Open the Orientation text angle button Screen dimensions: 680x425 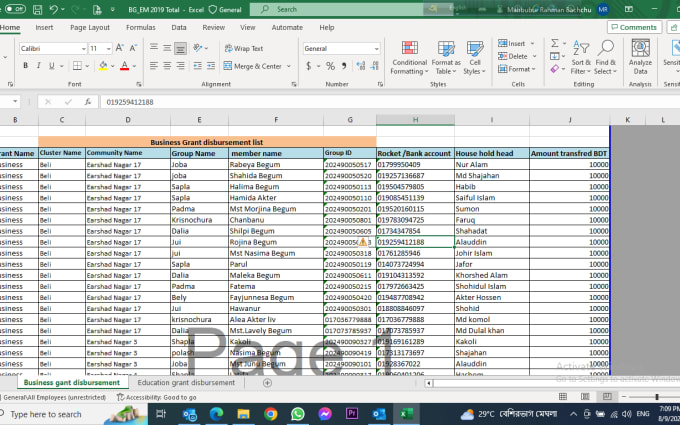click(x=200, y=48)
